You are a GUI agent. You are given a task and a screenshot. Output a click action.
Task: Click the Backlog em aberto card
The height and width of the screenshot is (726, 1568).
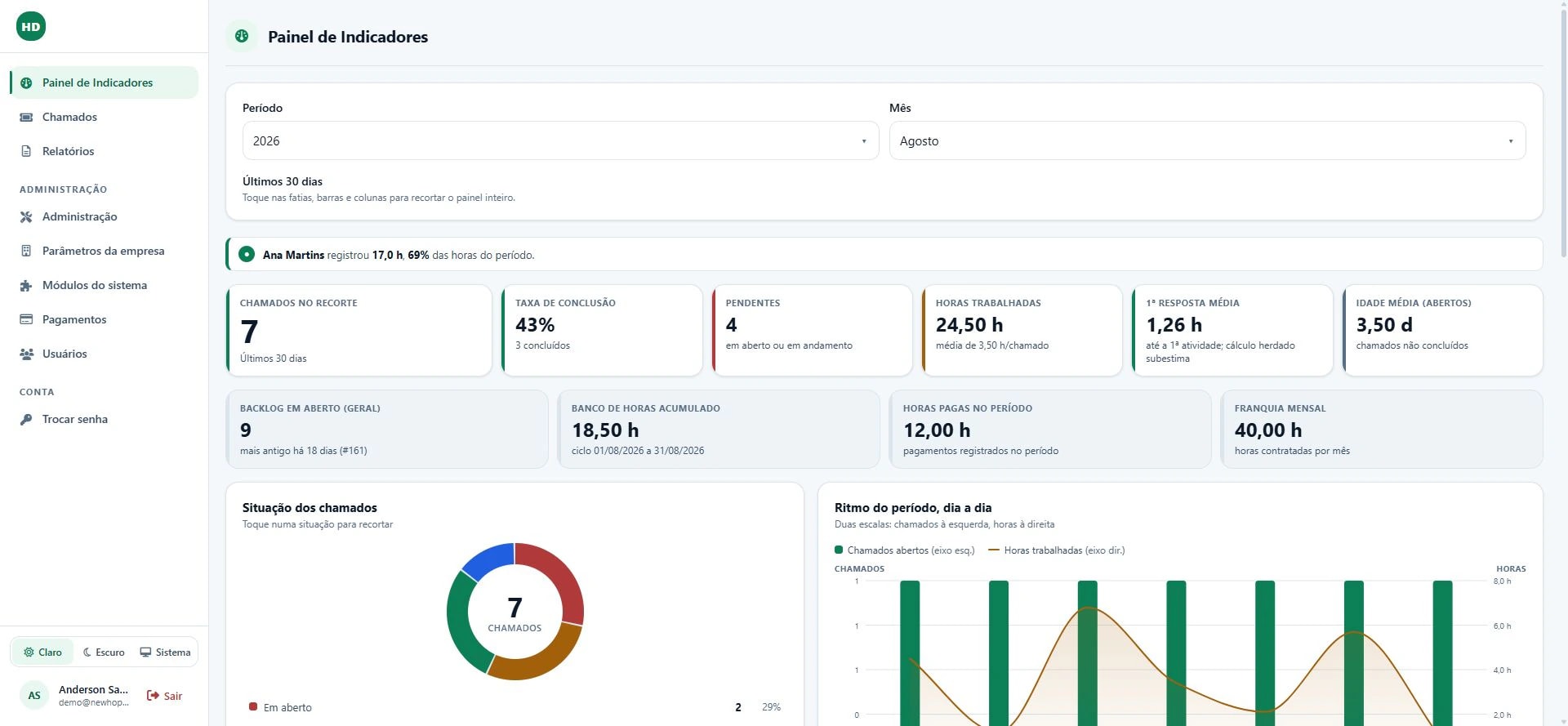pos(387,429)
